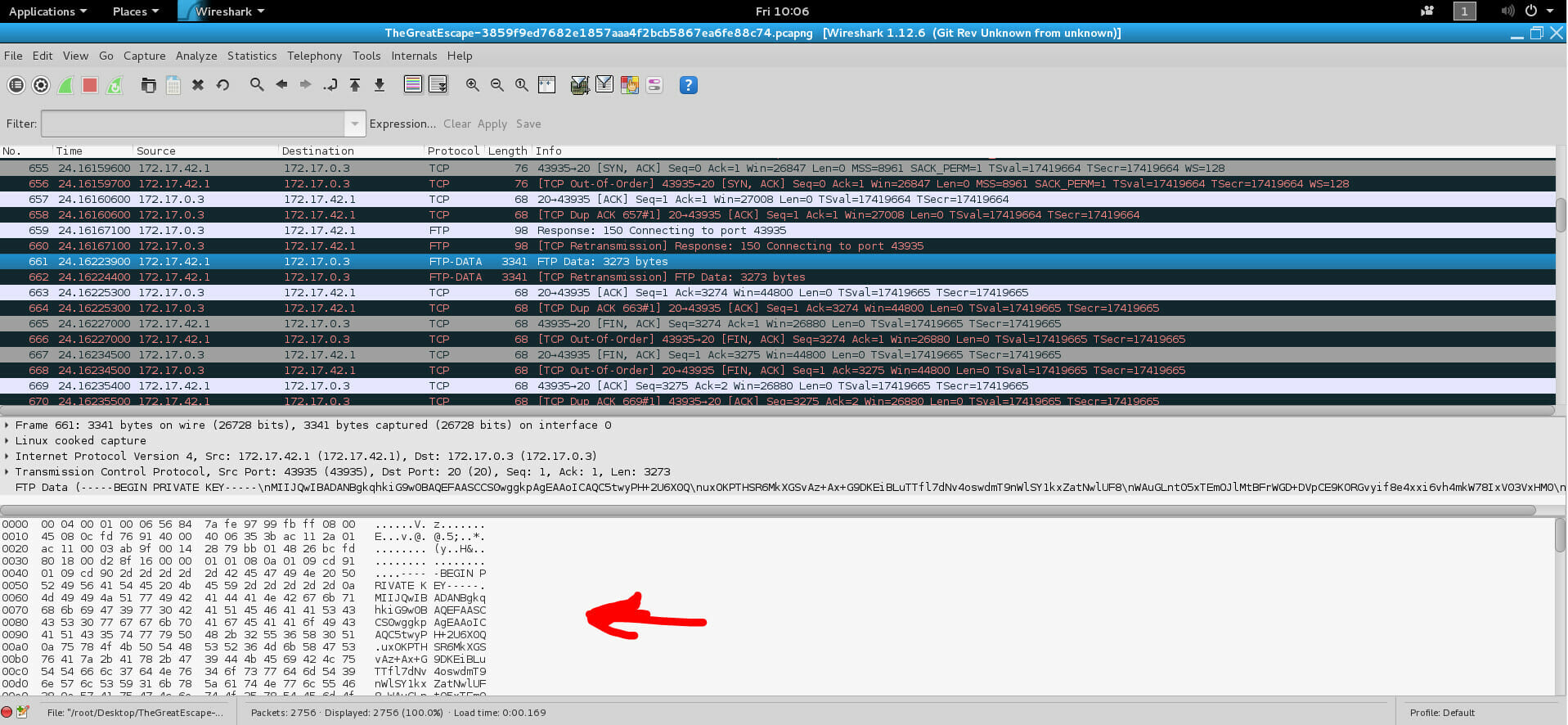Viewport: 1568px width, 725px height.
Task: Open a capture file from toolbar
Action: click(x=148, y=85)
